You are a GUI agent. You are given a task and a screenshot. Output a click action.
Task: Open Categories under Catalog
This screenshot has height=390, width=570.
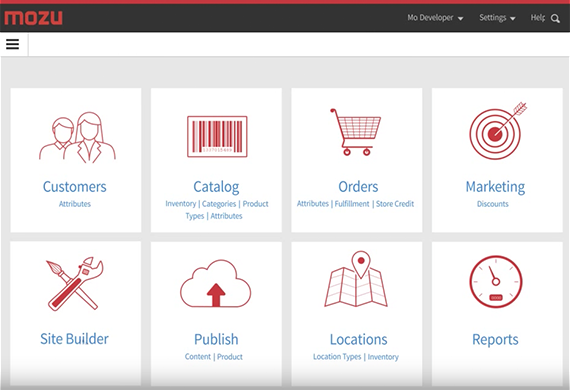pos(219,204)
